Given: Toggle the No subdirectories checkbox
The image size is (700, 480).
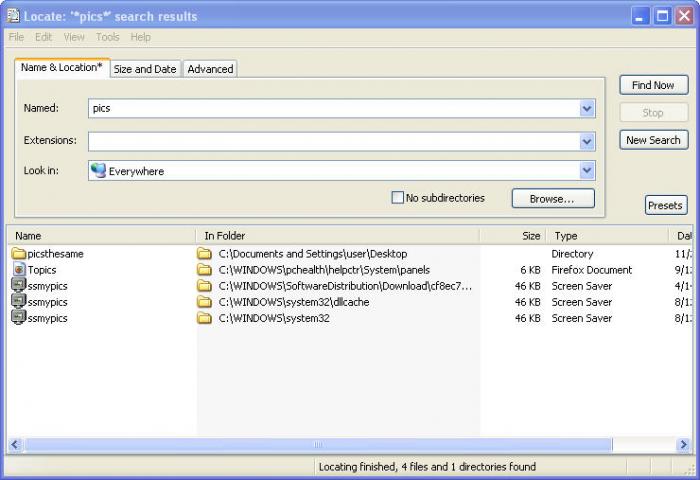Looking at the screenshot, I should click(397, 197).
